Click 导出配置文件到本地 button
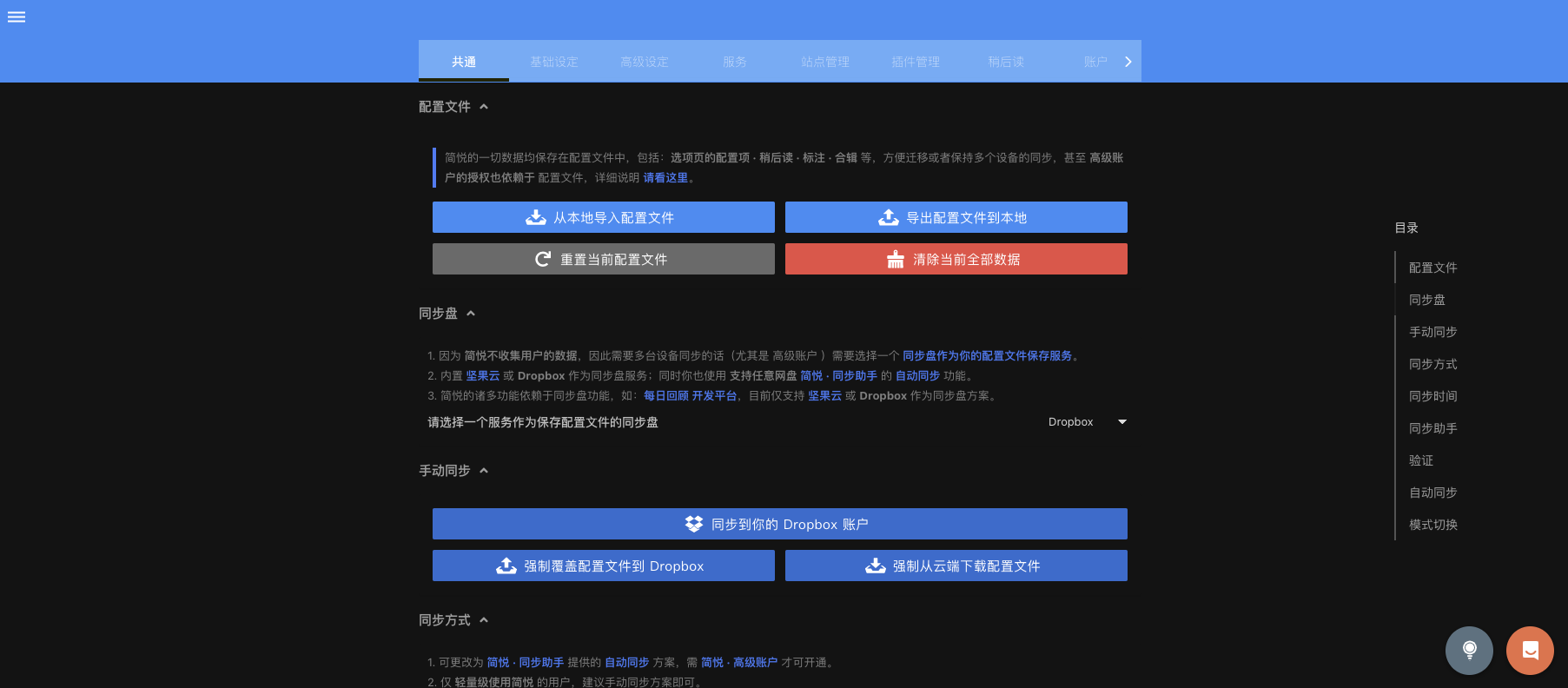 click(956, 217)
